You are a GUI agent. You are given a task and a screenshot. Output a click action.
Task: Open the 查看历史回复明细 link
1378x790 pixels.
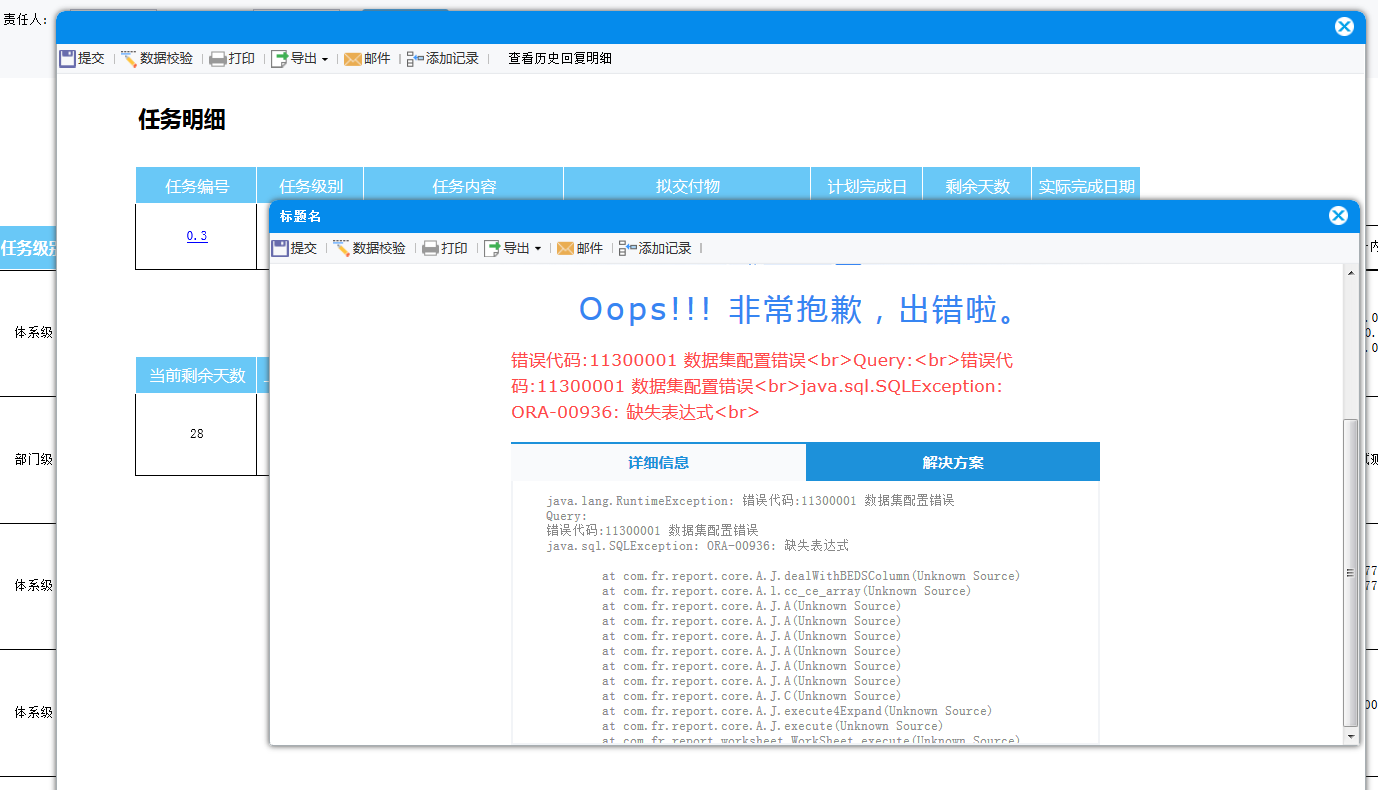pos(559,59)
